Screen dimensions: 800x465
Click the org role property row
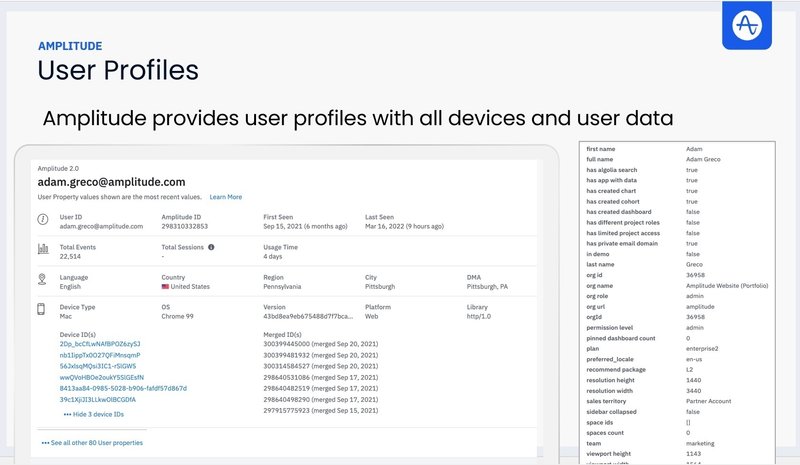pos(677,296)
